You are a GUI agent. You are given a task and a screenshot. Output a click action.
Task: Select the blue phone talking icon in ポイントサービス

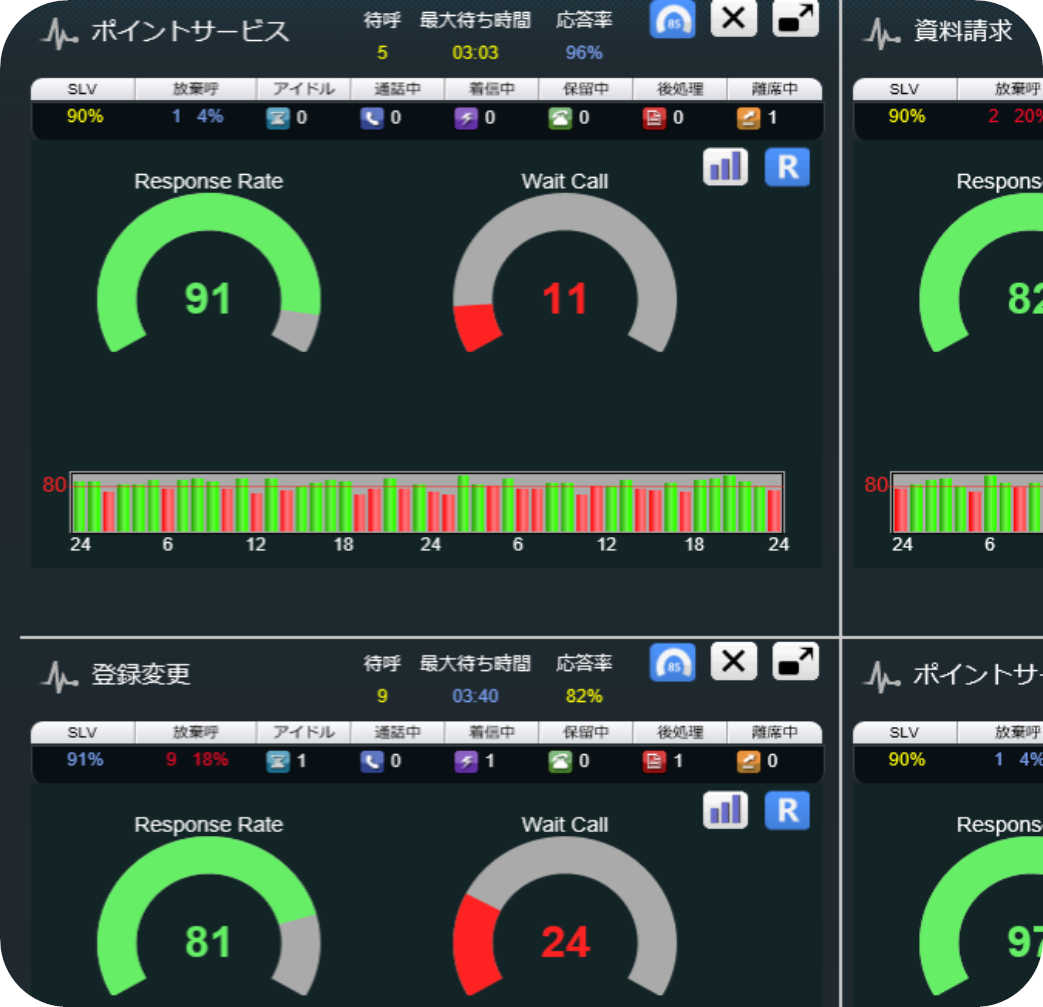coord(372,118)
